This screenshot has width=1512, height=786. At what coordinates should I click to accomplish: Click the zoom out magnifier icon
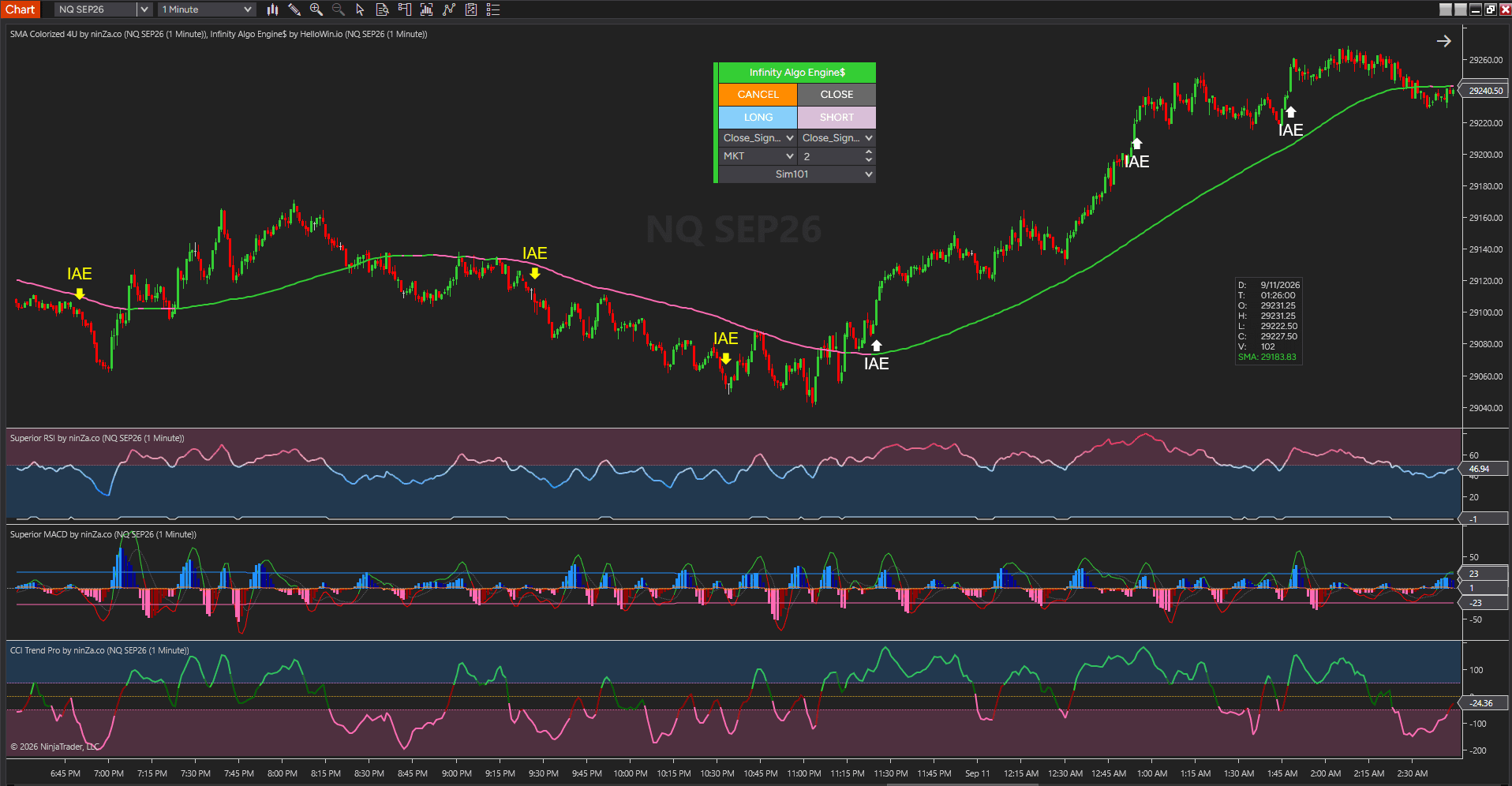coord(339,9)
